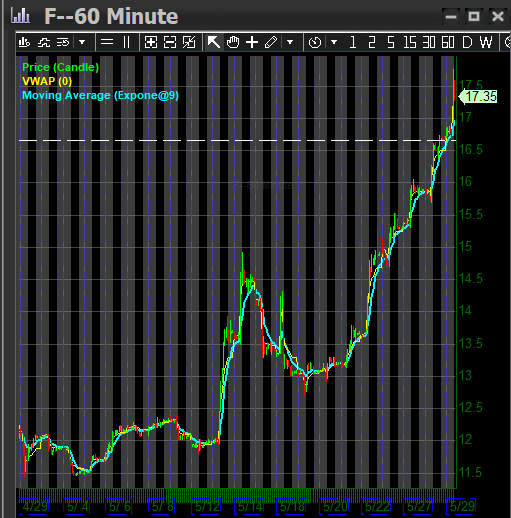The image size is (511, 518).
Task: Click the zoom out icon
Action: (170, 42)
